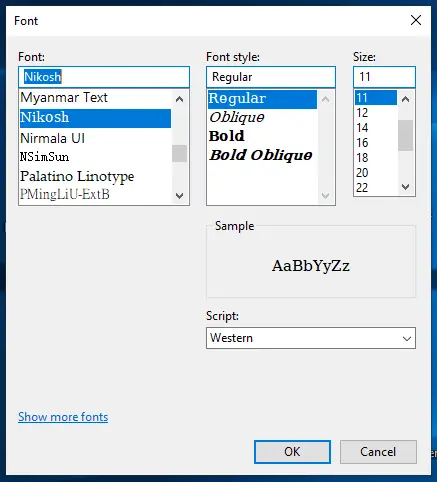437x482 pixels.
Task: Click the size list scroll down arrow
Action: pyautogui.click(x=405, y=187)
